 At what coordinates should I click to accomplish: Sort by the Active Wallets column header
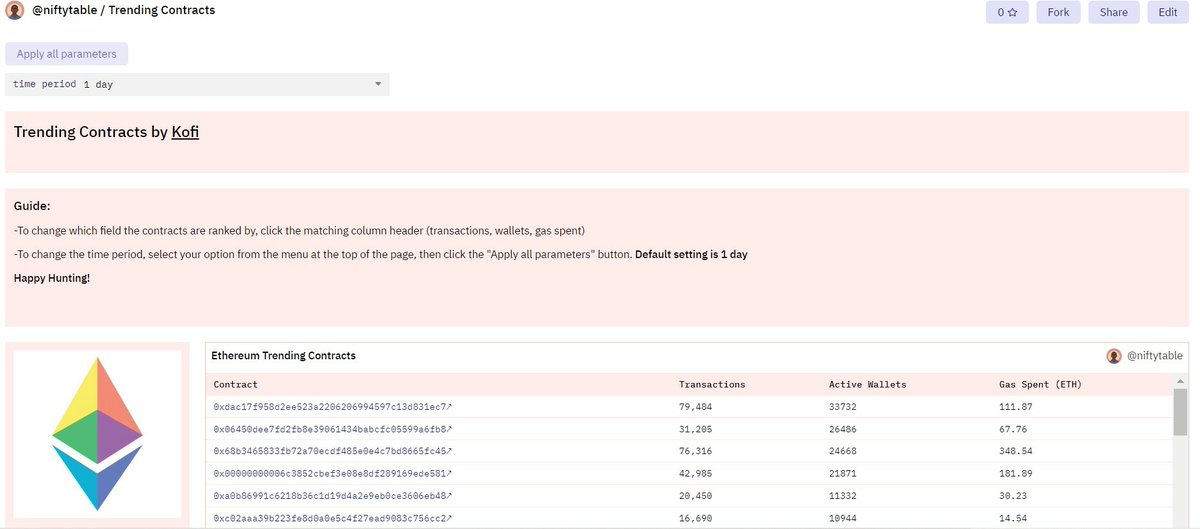(x=867, y=384)
